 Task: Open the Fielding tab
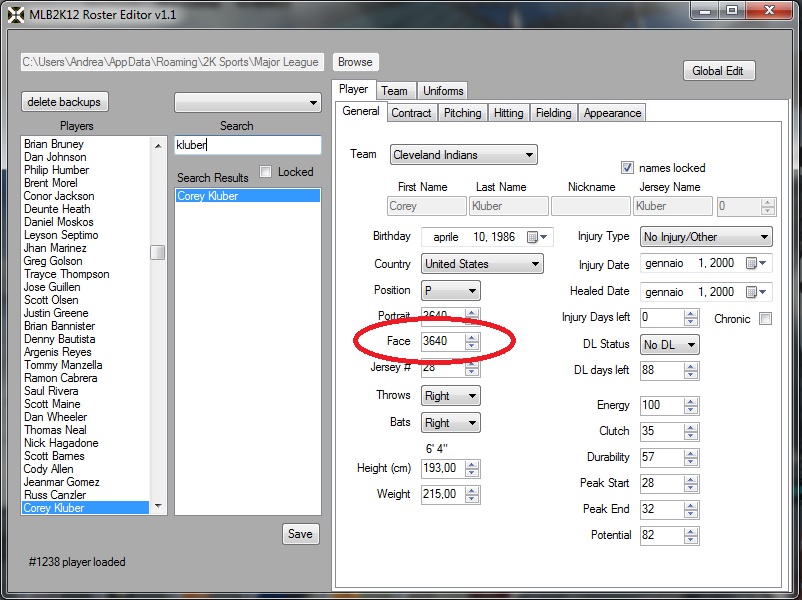(x=553, y=113)
